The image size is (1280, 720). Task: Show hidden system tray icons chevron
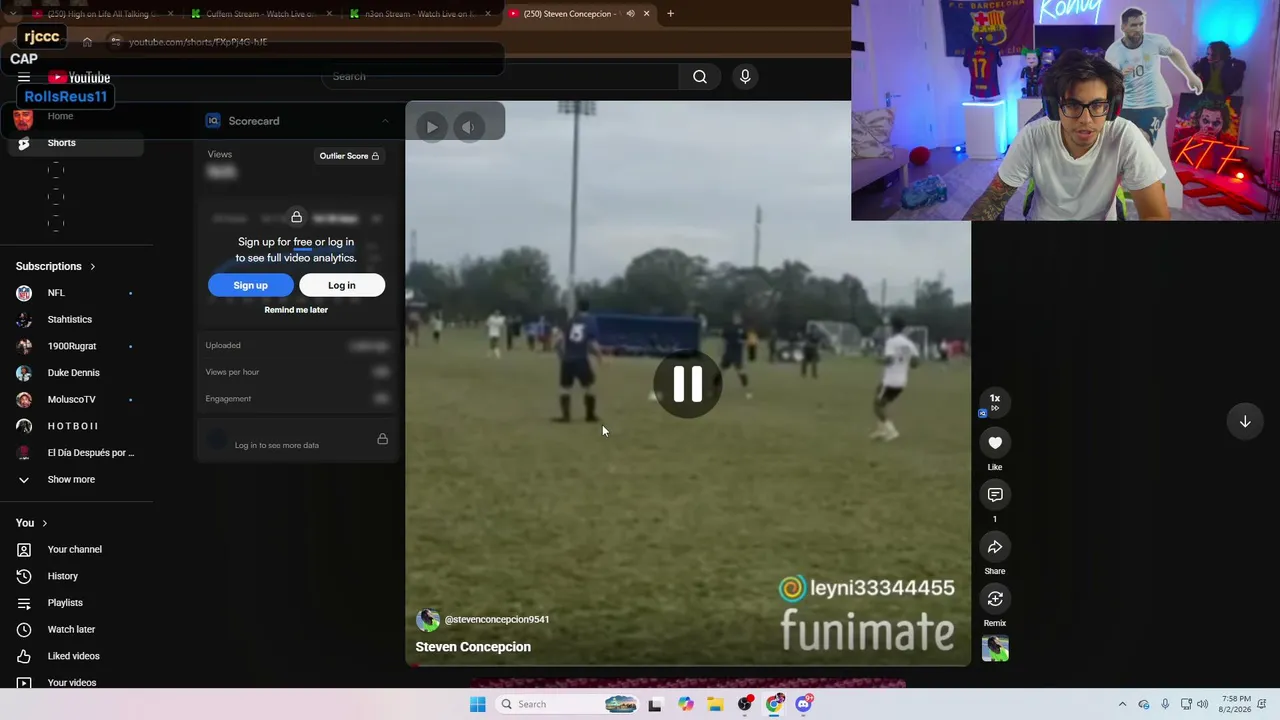click(1122, 704)
